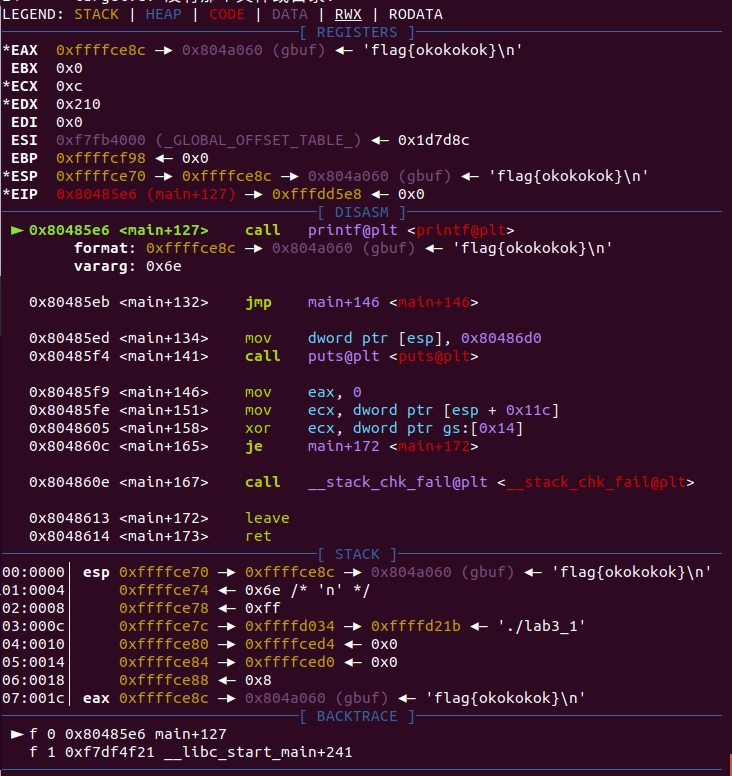732x776 pixels.
Task: Click vararg value 0x6e
Action: pos(164,266)
